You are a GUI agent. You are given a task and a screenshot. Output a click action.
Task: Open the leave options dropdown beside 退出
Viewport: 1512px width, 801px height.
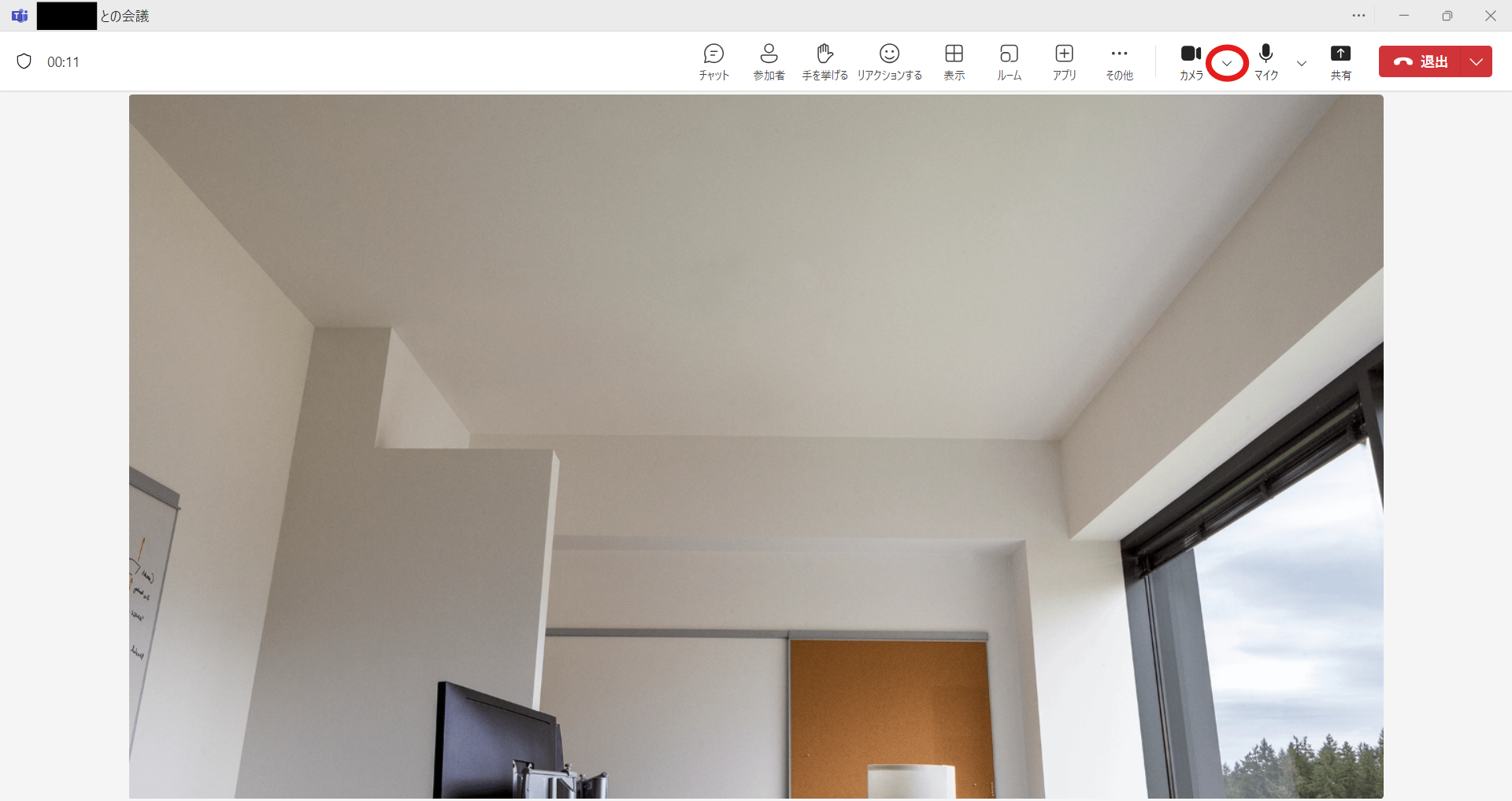pyautogui.click(x=1477, y=61)
